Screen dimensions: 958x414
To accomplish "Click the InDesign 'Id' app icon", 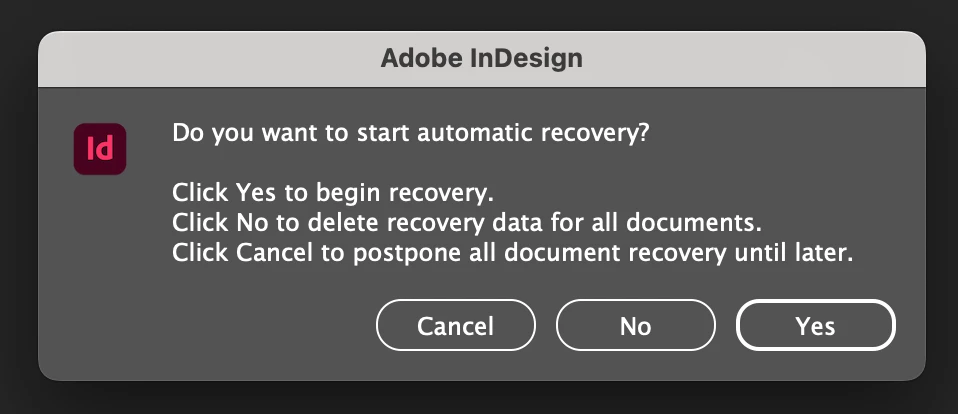I will [x=100, y=149].
